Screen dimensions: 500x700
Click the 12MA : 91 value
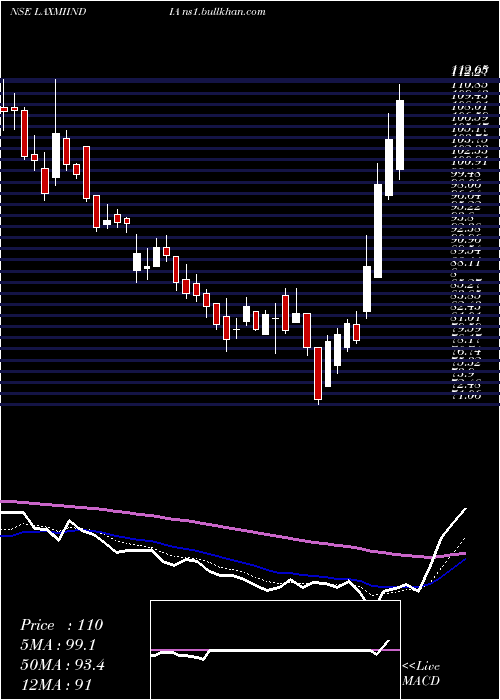(56, 685)
